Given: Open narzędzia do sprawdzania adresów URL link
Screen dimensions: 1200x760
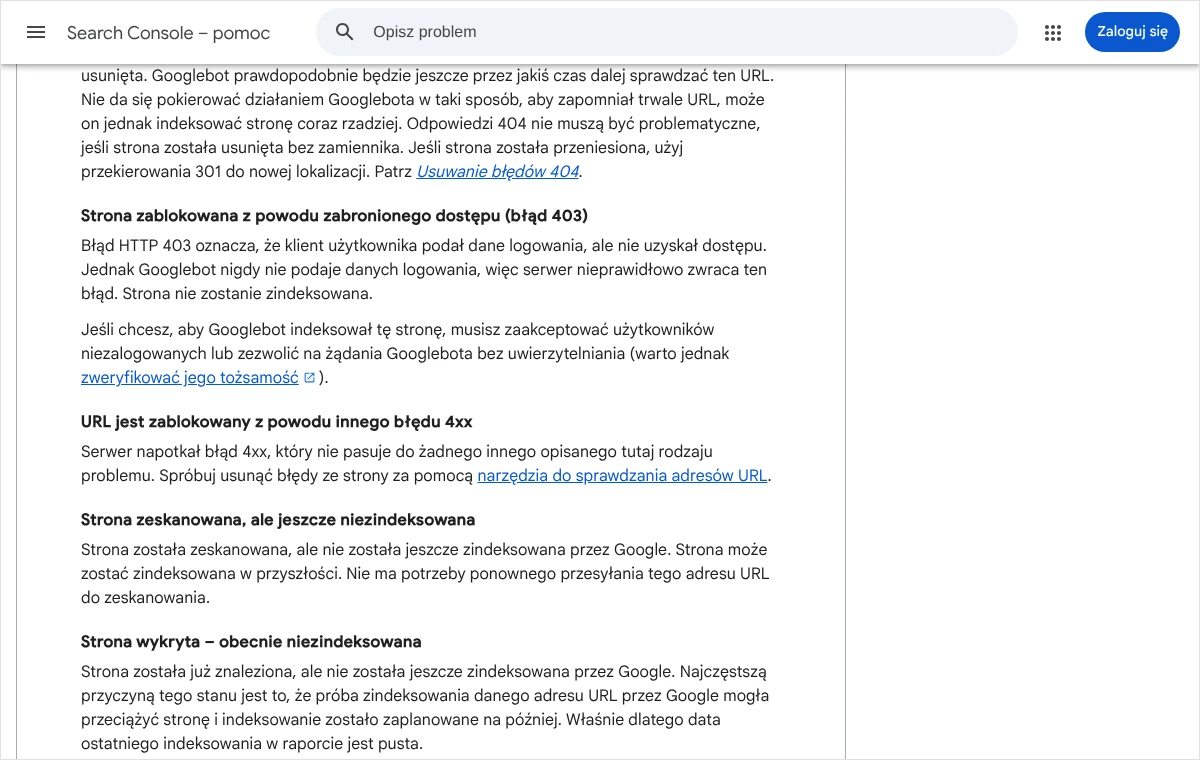Looking at the screenshot, I should click(x=622, y=476).
